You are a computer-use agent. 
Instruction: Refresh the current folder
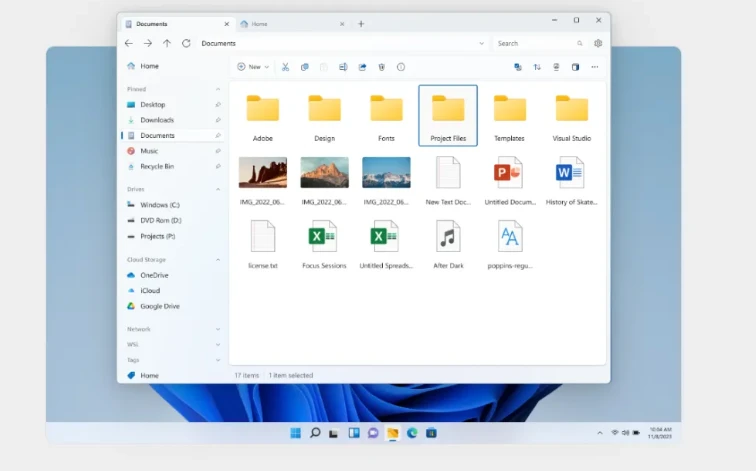click(186, 43)
